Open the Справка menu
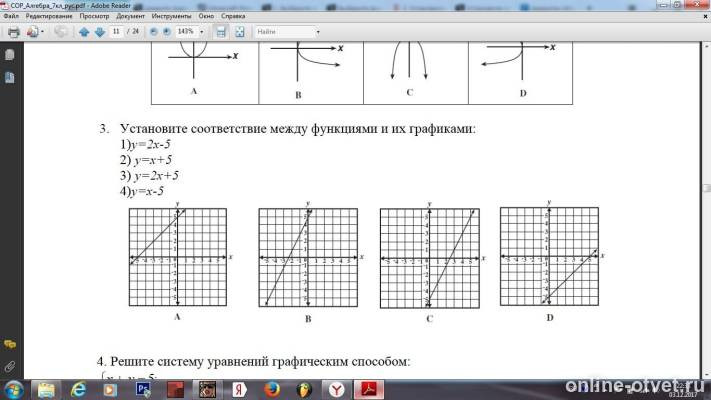The width and height of the screenshot is (711, 400). pos(233,16)
